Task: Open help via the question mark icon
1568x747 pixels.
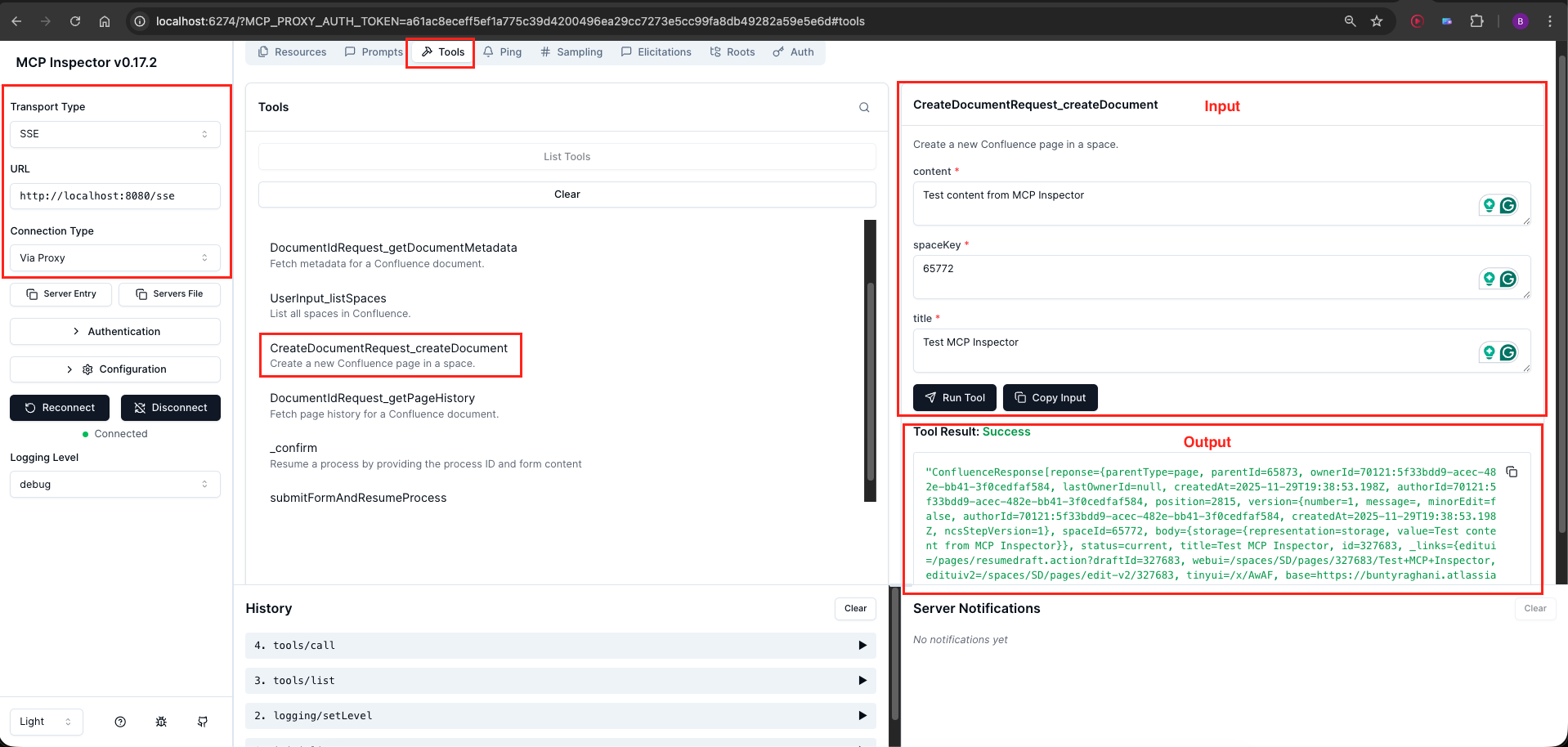Action: point(120,722)
